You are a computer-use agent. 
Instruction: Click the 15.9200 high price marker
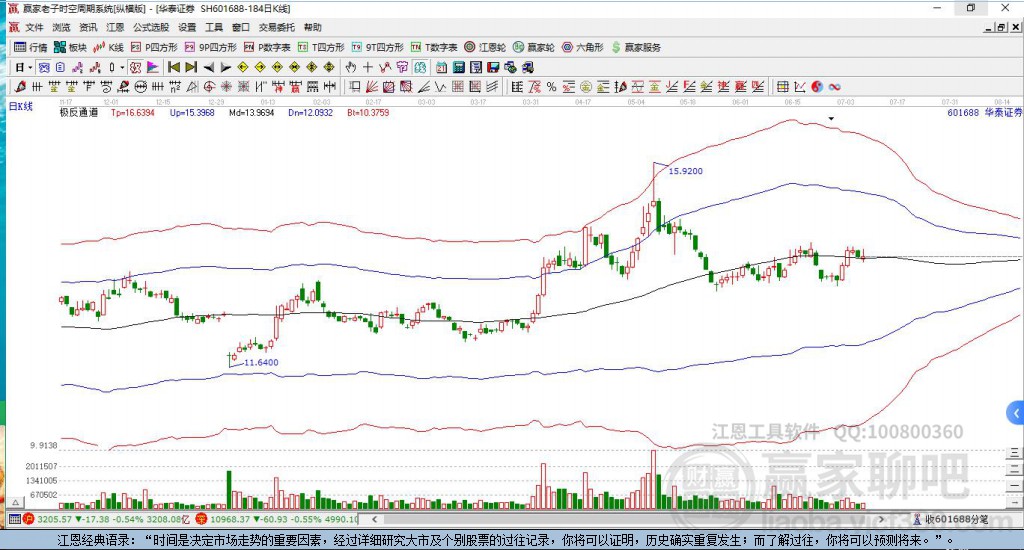[x=686, y=171]
